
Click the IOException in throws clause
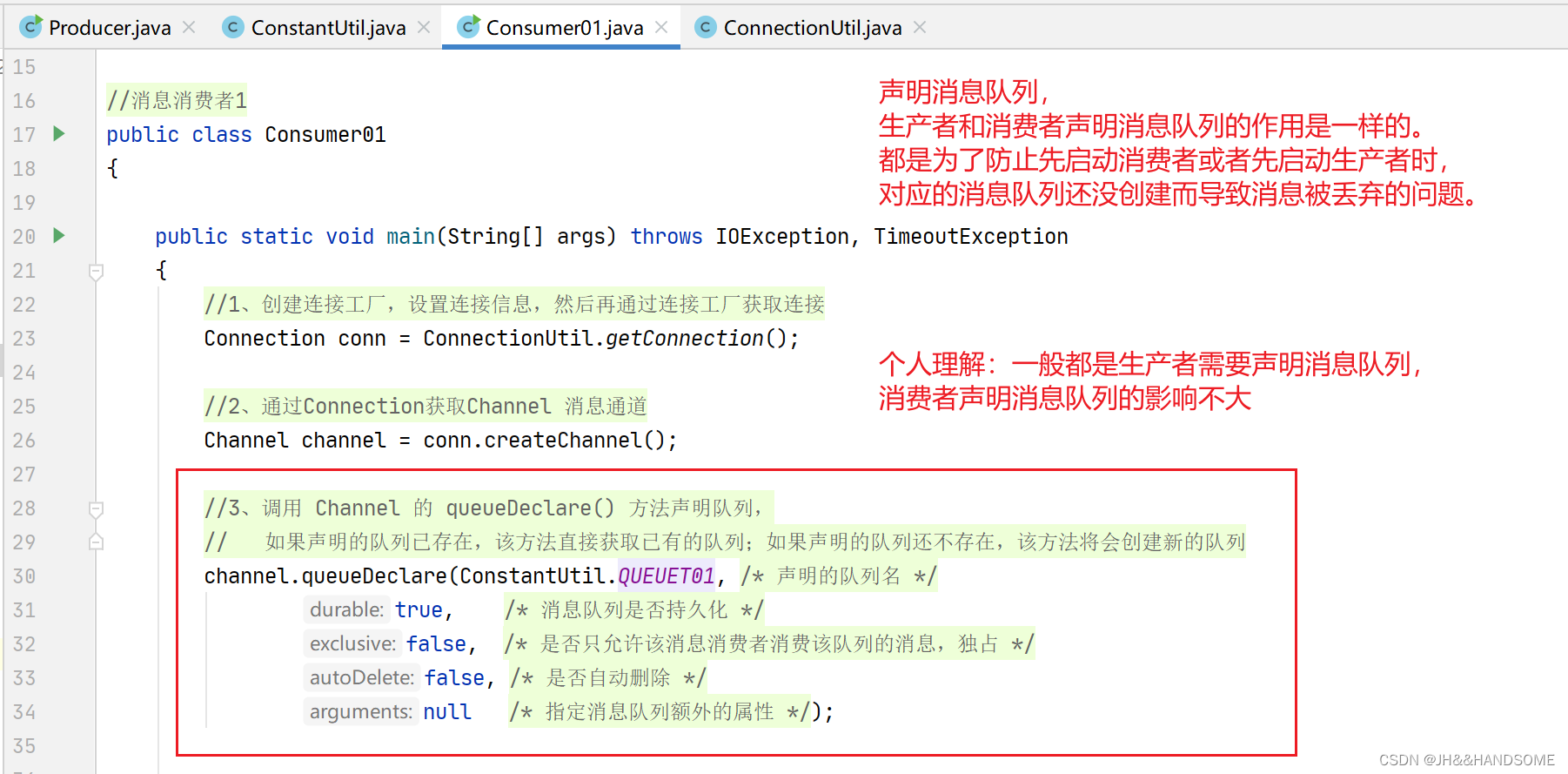[782, 237]
